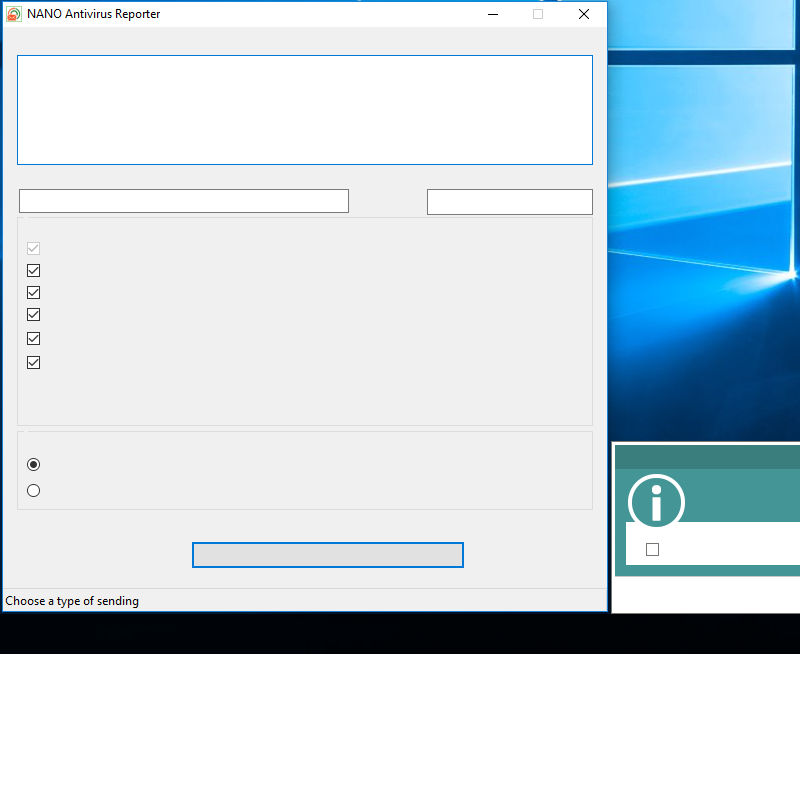
Task: Minimize the NANO Antivirus Reporter window
Action: [492, 14]
